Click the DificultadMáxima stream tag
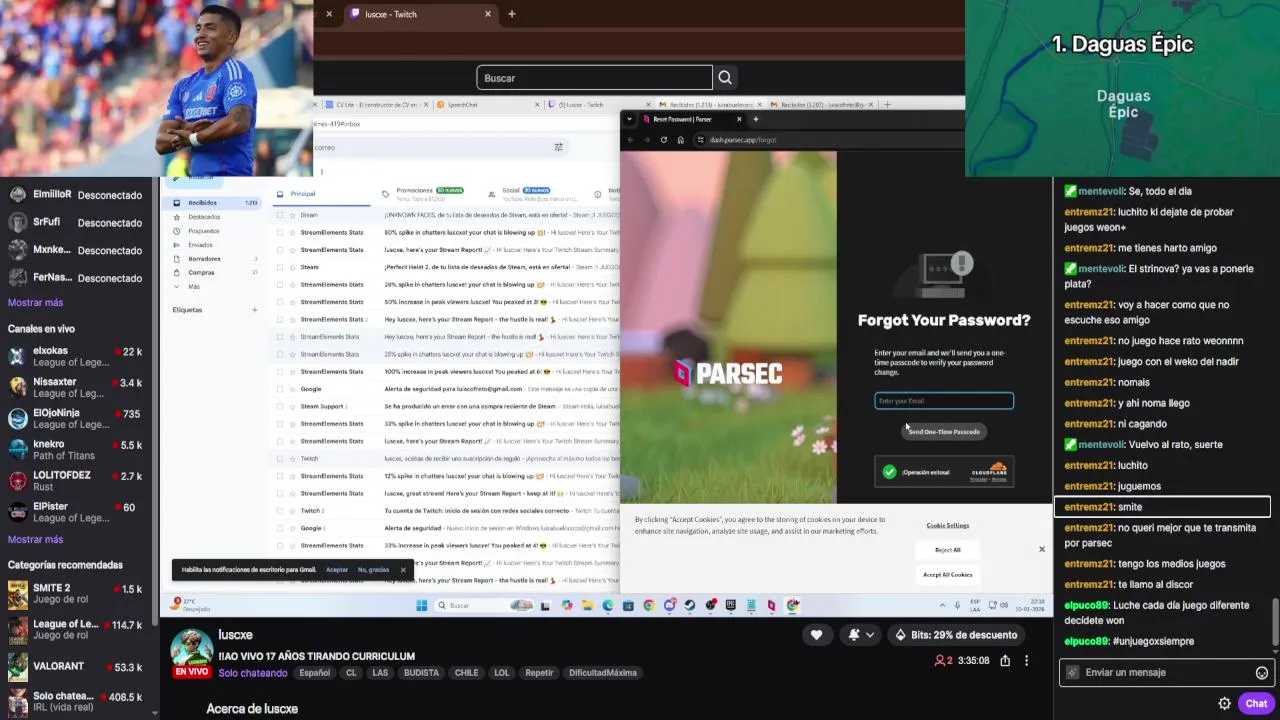Screen dimensions: 1280x720 603,673
